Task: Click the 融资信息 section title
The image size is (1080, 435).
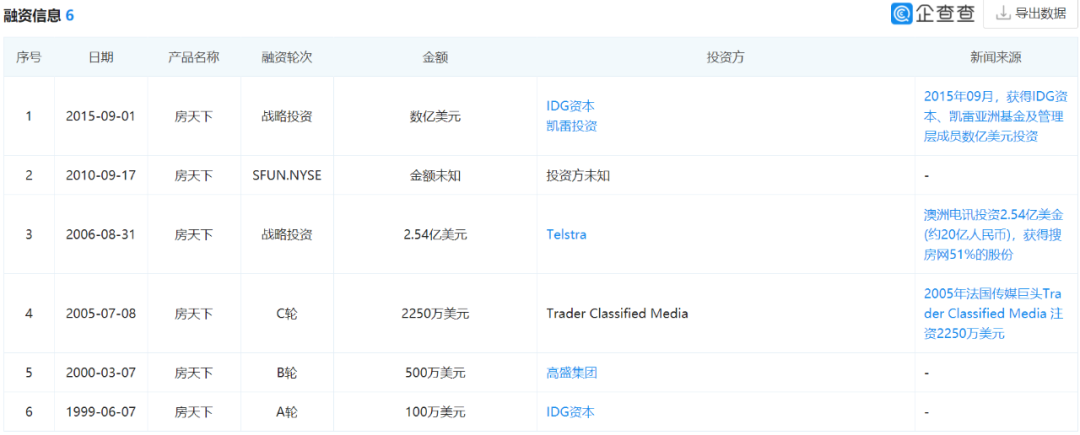Action: [32, 15]
